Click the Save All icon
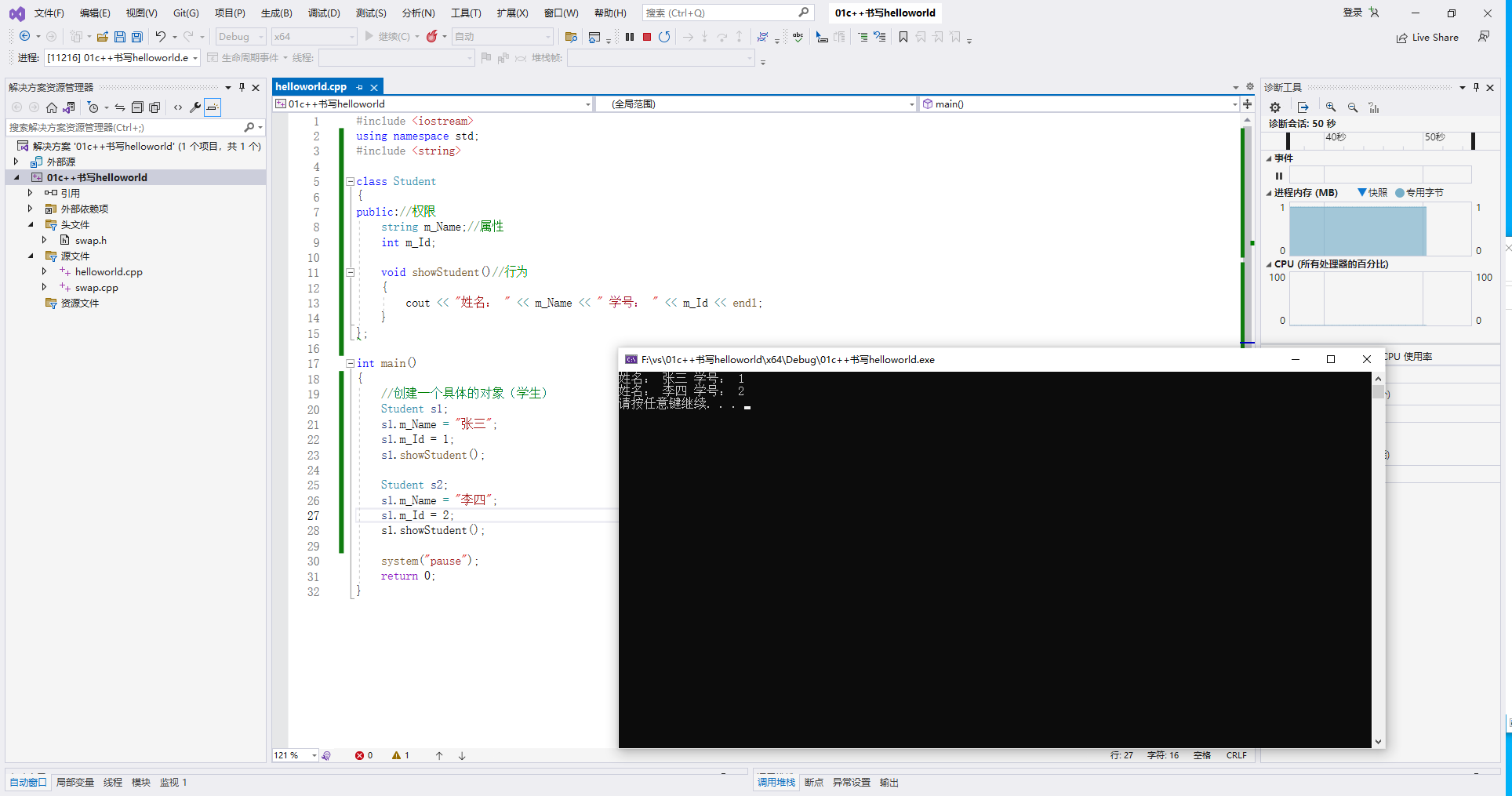Image resolution: width=1512 pixels, height=796 pixels. coord(137,37)
